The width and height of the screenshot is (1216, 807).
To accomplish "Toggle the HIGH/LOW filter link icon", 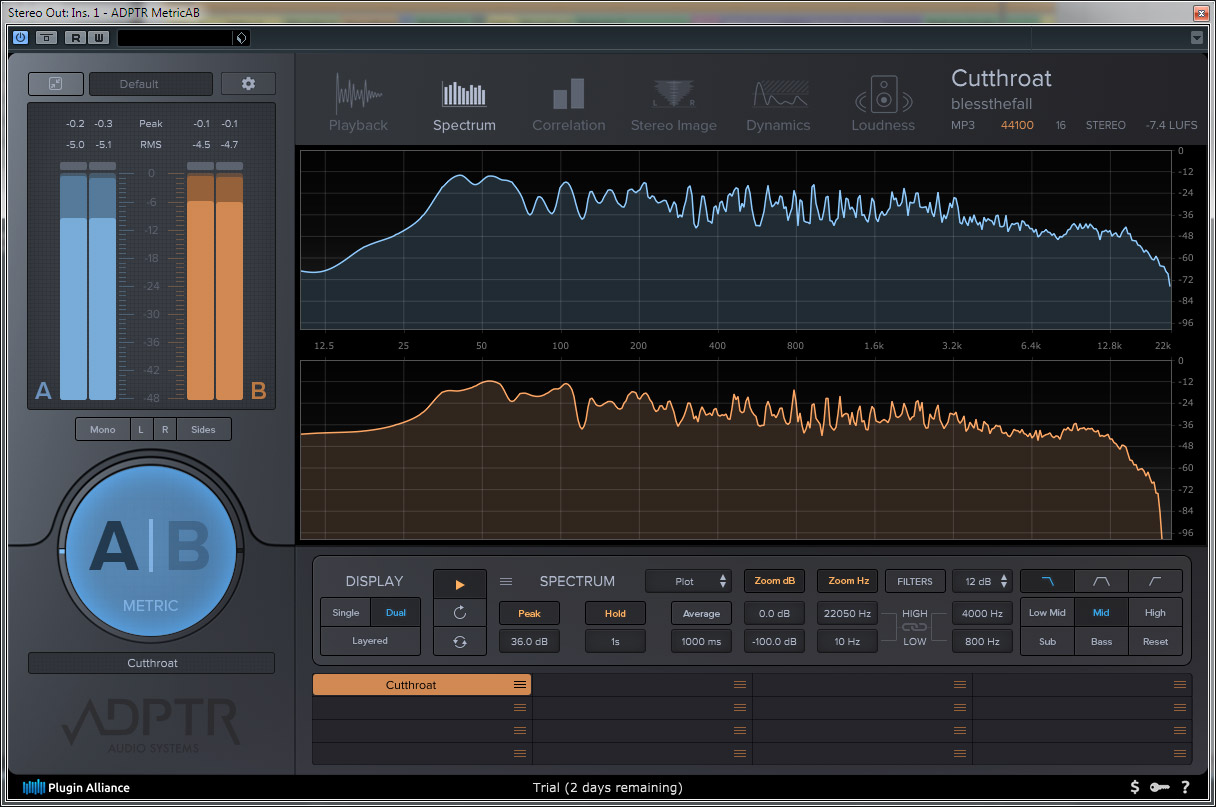I will point(915,627).
